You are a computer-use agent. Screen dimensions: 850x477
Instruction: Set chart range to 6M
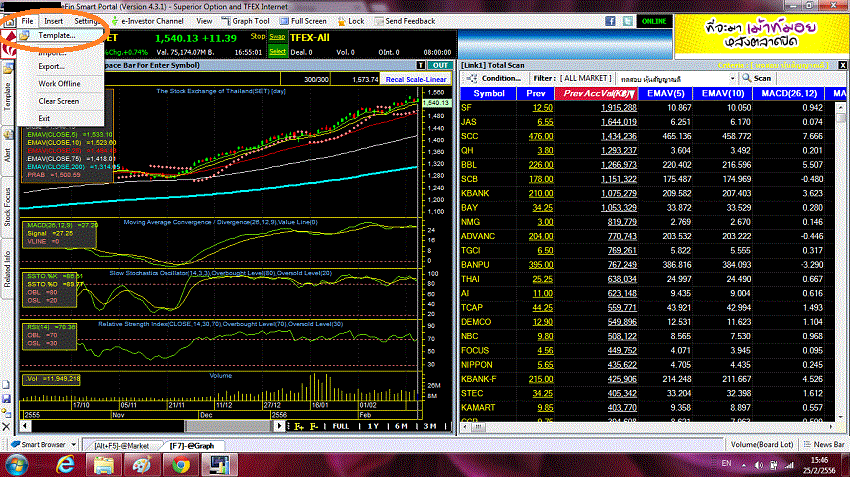coord(401,427)
